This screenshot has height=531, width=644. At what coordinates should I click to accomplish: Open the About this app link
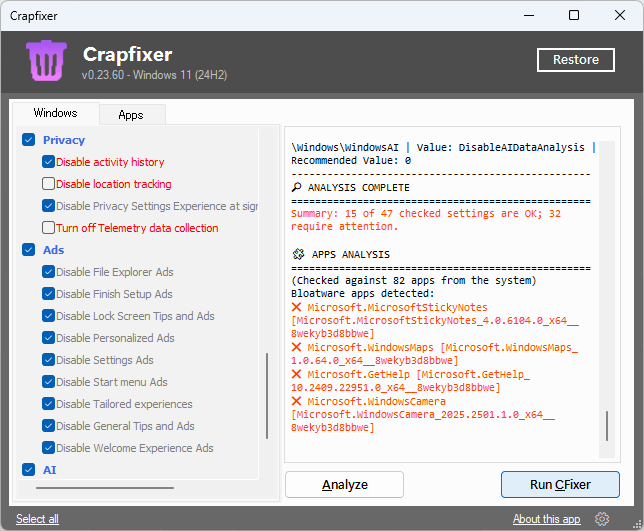546,519
